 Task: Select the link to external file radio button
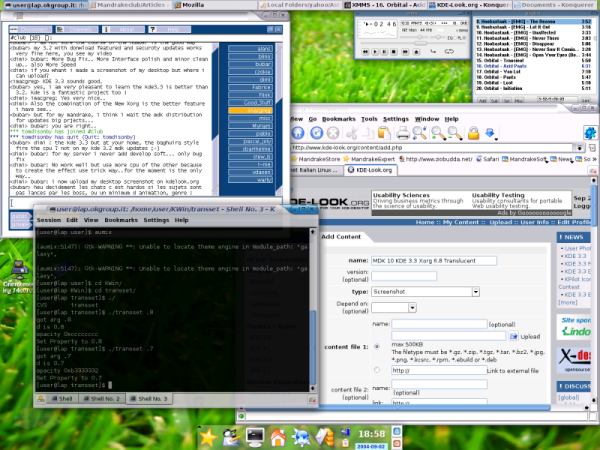coord(377,370)
